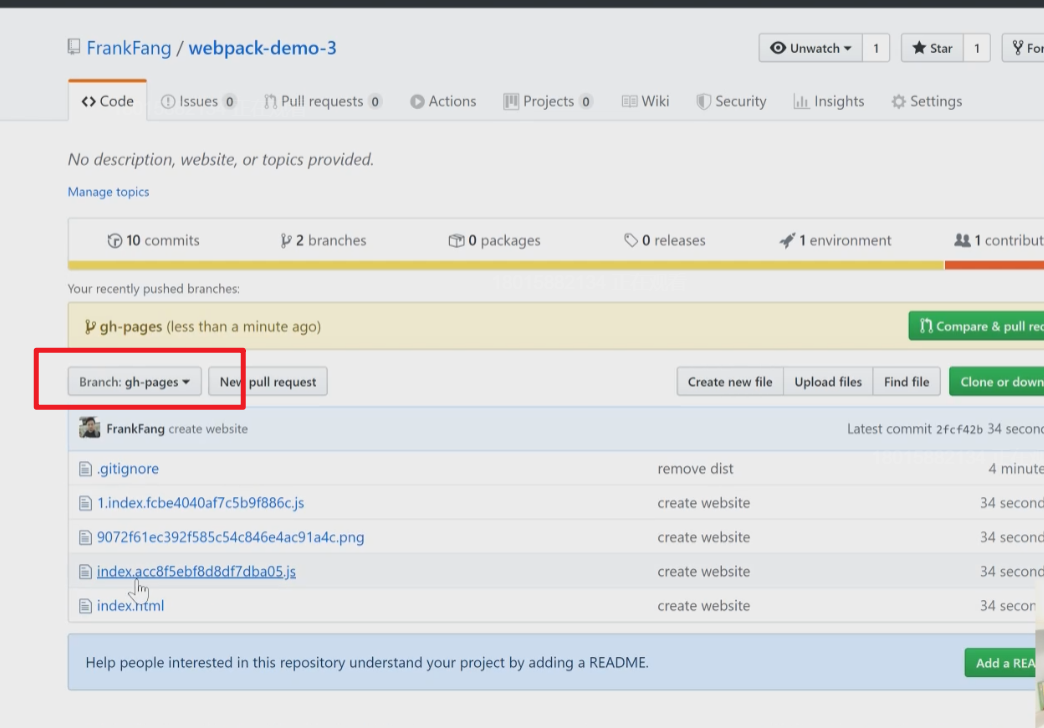Click the shield icon on Security tab
The height and width of the screenshot is (728, 1044).
point(703,101)
